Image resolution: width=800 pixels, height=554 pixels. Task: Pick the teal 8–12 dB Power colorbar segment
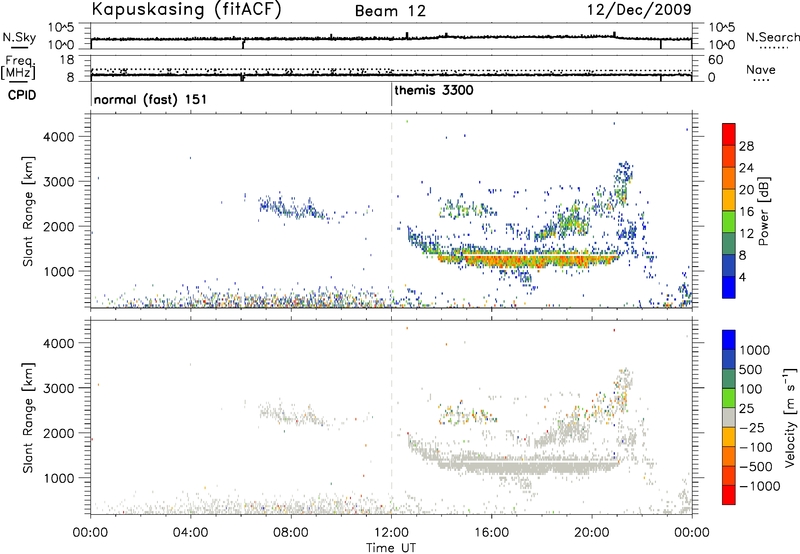(729, 244)
